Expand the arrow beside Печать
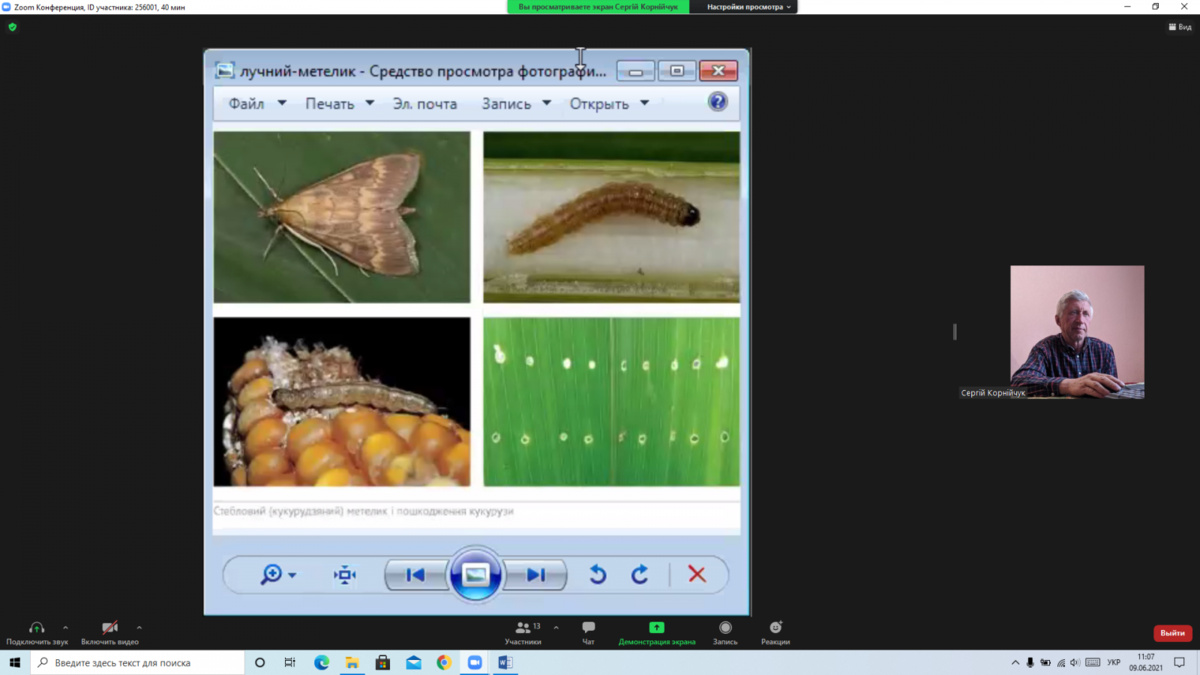Viewport: 1200px width, 675px height. click(x=369, y=103)
